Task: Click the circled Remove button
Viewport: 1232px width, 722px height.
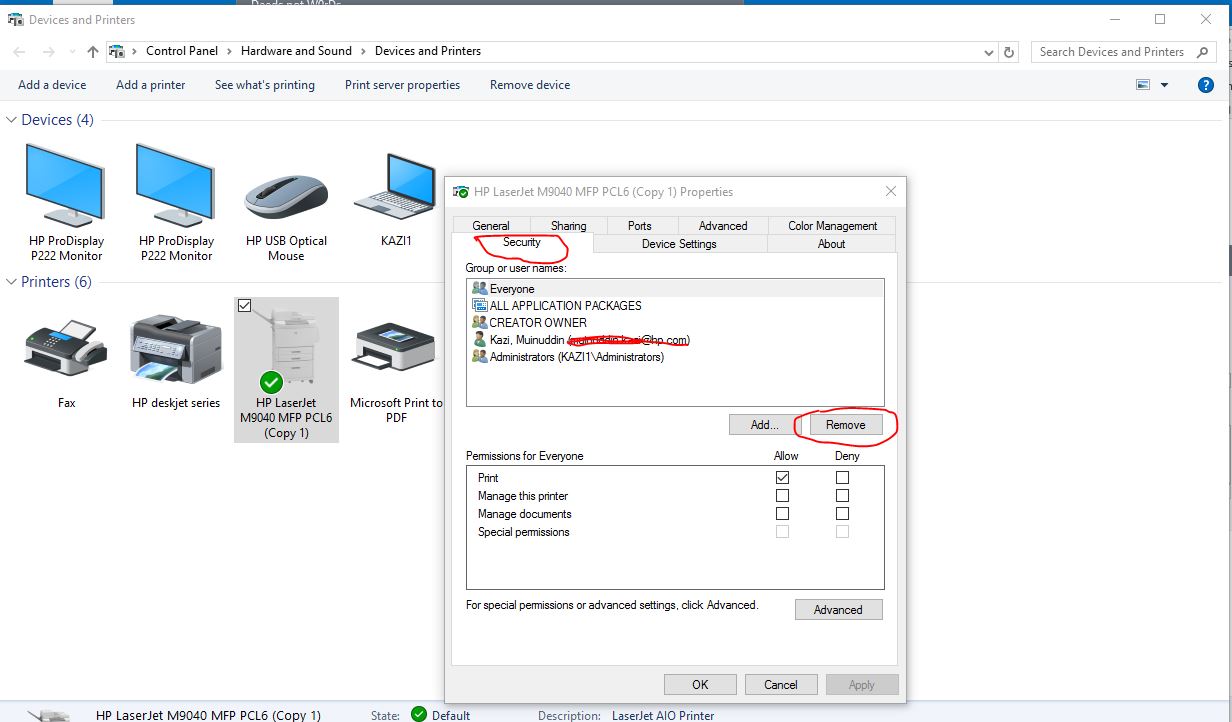Action: [846, 424]
